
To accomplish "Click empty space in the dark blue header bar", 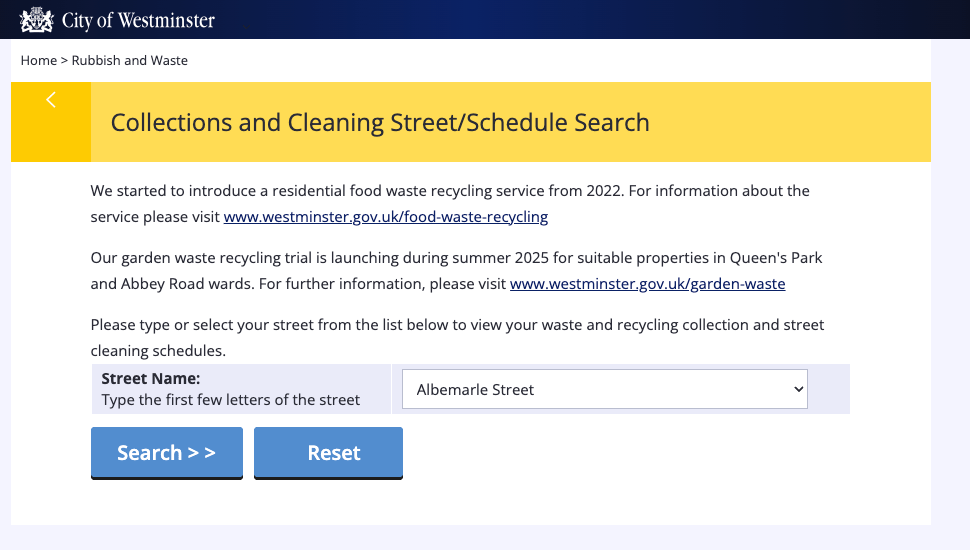I will (x=600, y=19).
